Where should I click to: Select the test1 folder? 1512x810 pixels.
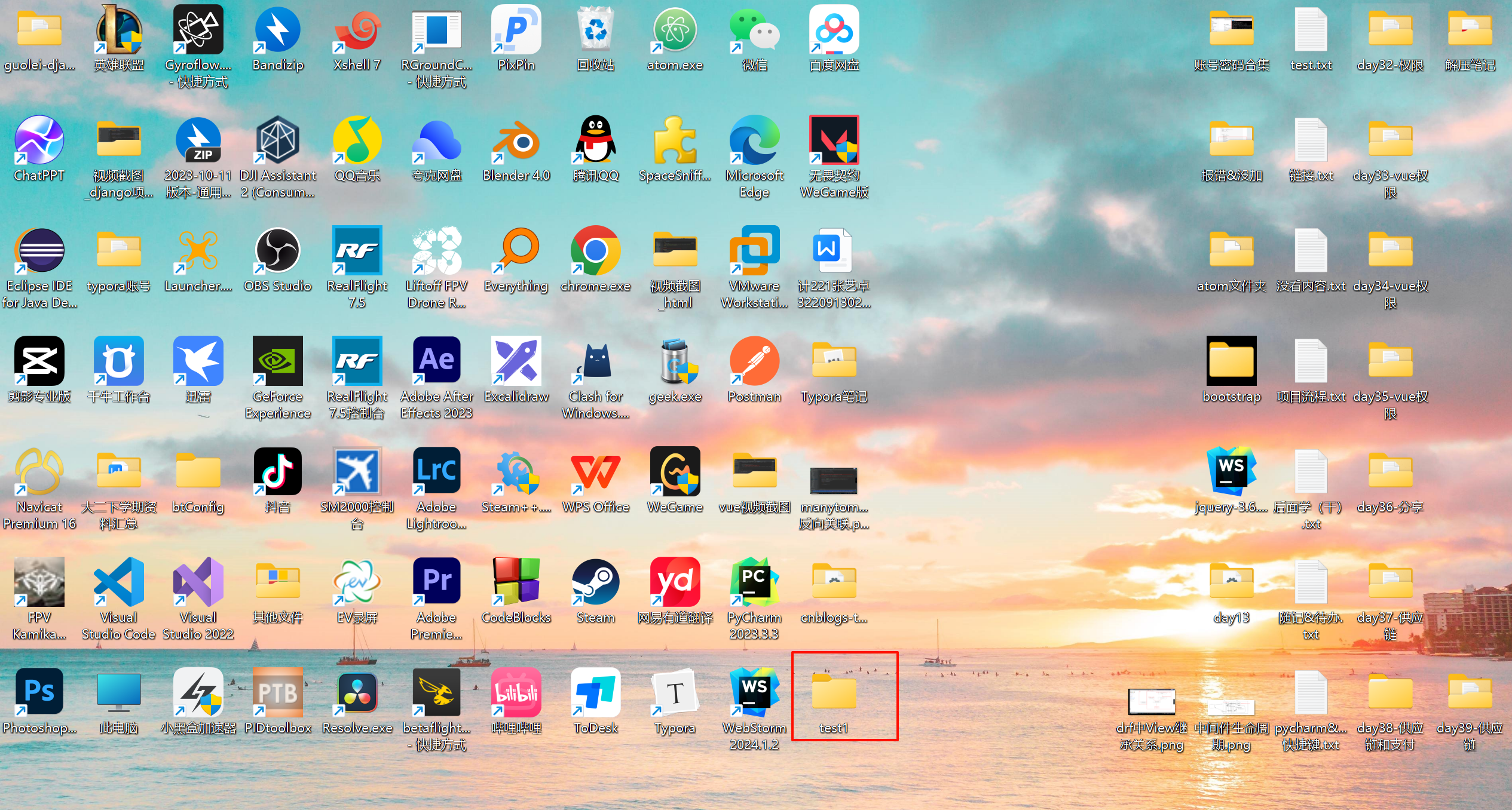click(x=834, y=693)
